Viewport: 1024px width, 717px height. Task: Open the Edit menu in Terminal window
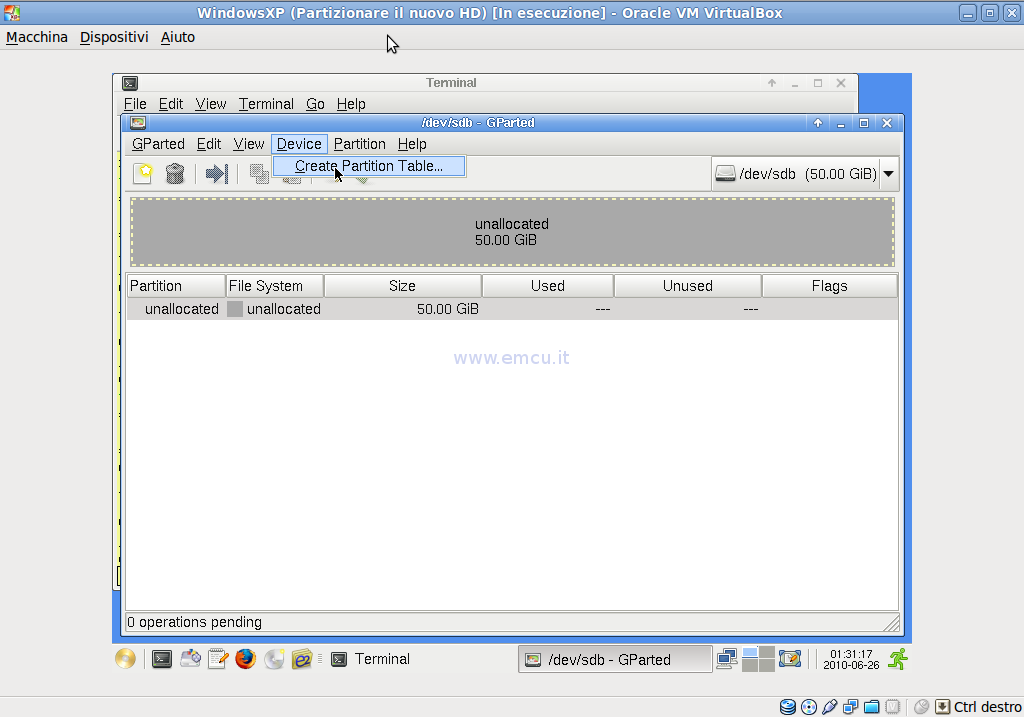point(171,104)
